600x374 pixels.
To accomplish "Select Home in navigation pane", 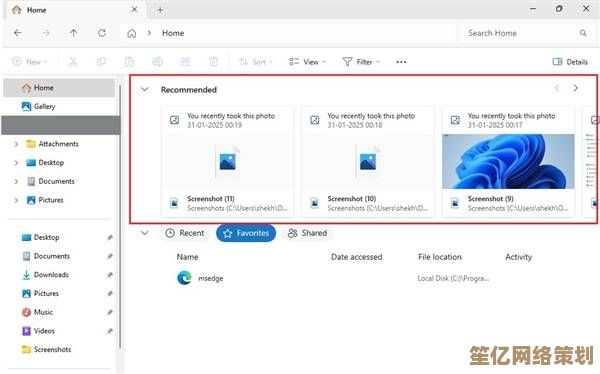I will (59, 88).
